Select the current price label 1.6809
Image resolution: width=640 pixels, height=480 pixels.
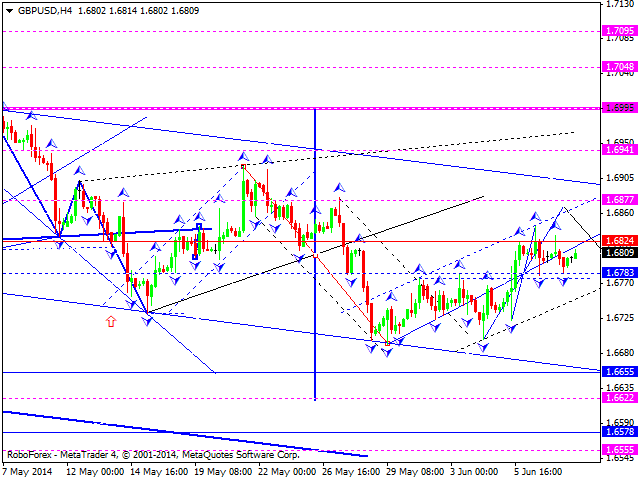(x=620, y=252)
